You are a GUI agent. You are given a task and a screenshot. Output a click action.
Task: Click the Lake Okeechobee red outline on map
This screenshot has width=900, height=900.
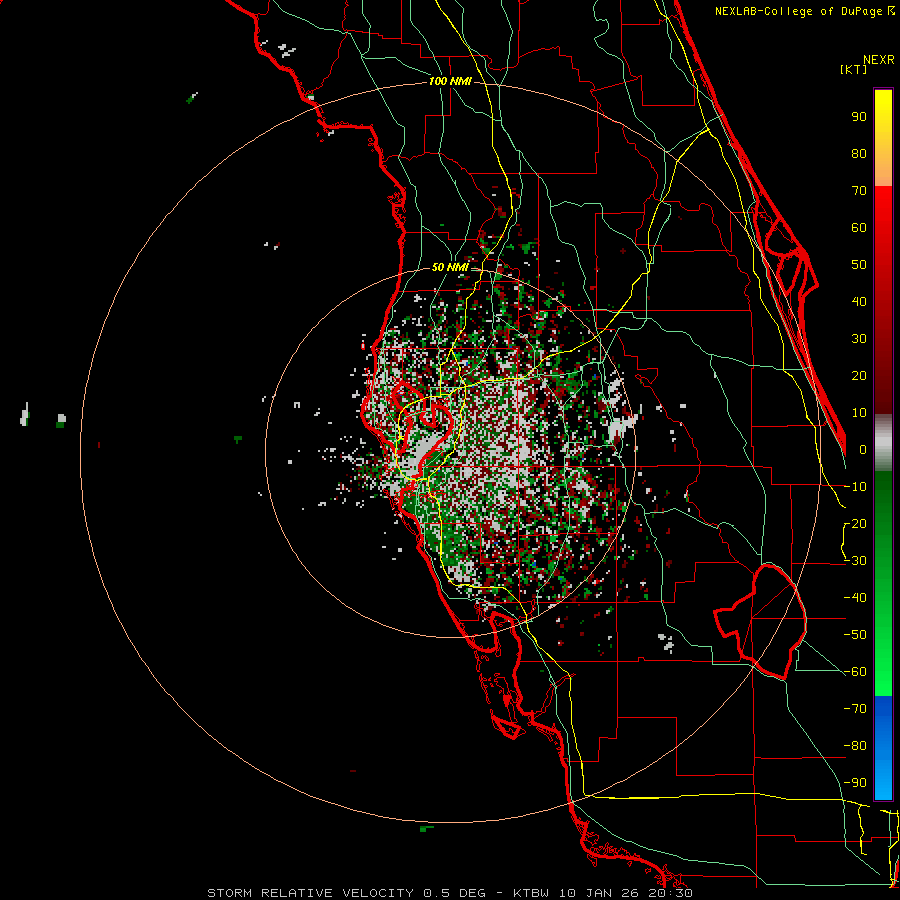pyautogui.click(x=761, y=622)
